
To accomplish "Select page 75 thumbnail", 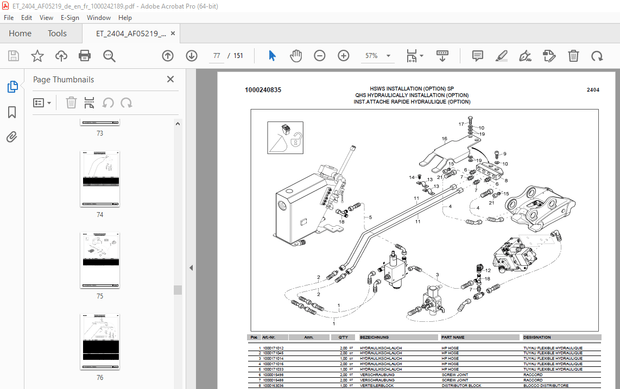I will pyautogui.click(x=100, y=261).
